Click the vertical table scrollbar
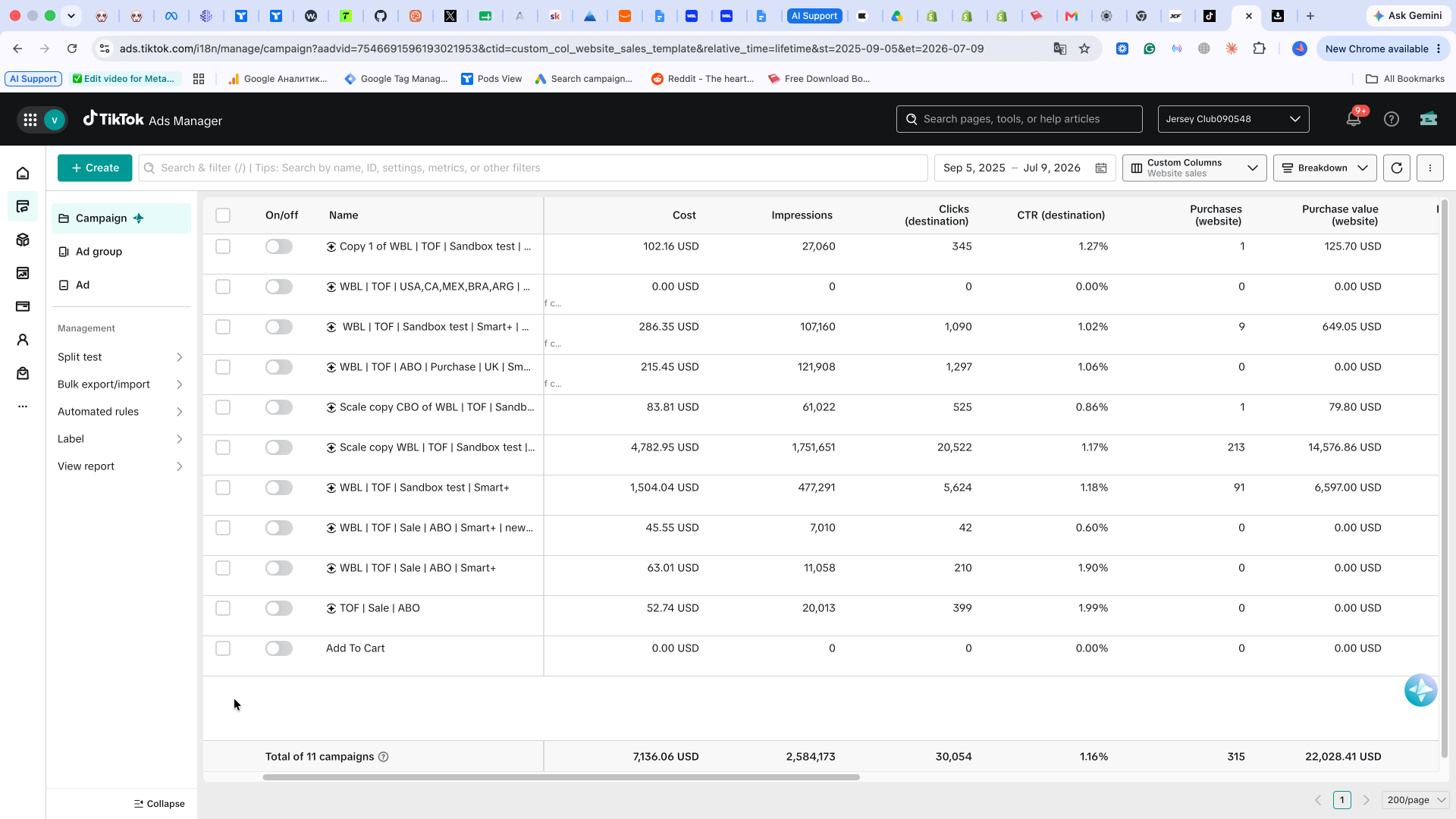The height and width of the screenshot is (819, 1456). 1444,478
